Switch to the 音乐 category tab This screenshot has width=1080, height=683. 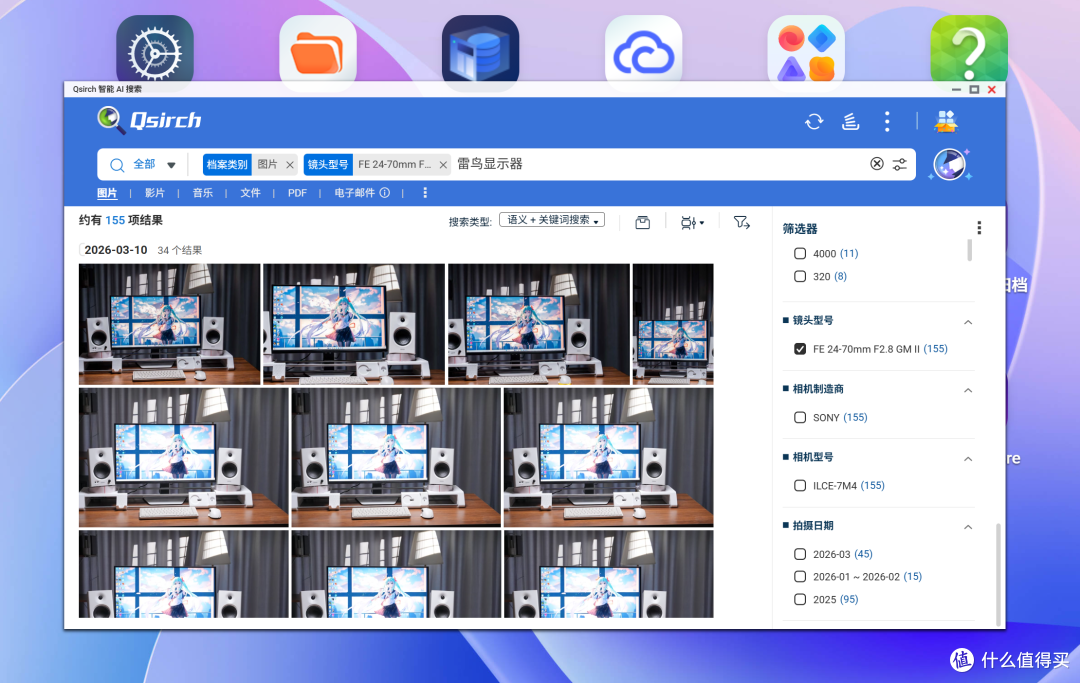[202, 193]
